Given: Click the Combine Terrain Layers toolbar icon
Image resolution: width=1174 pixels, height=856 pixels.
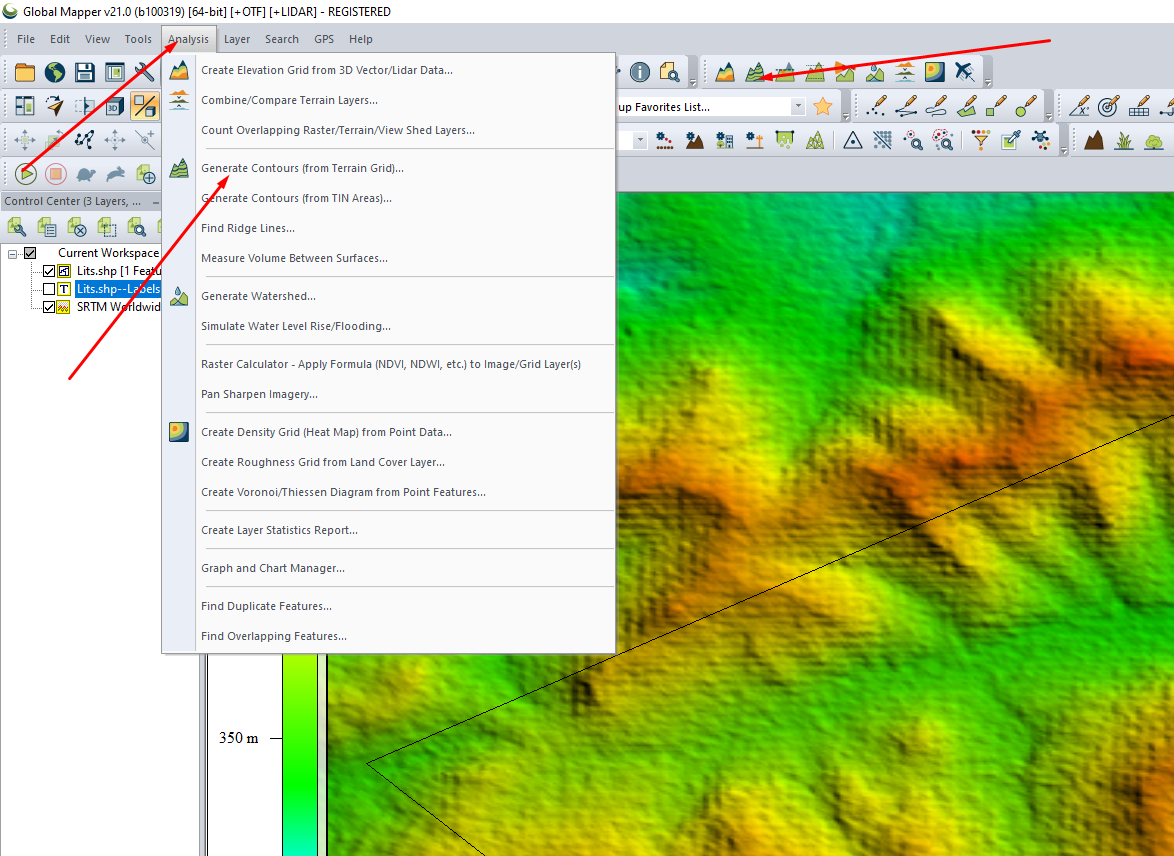Looking at the screenshot, I should click(x=904, y=72).
